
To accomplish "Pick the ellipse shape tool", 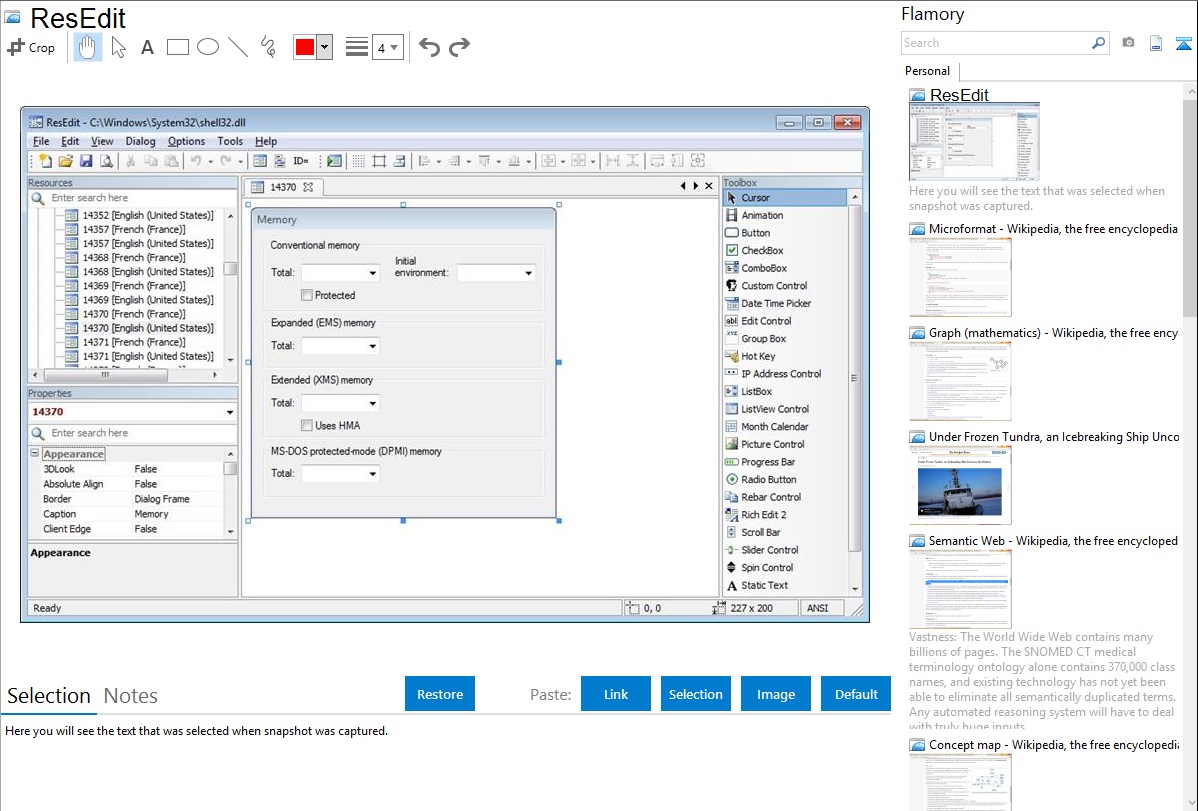I will click(x=208, y=47).
